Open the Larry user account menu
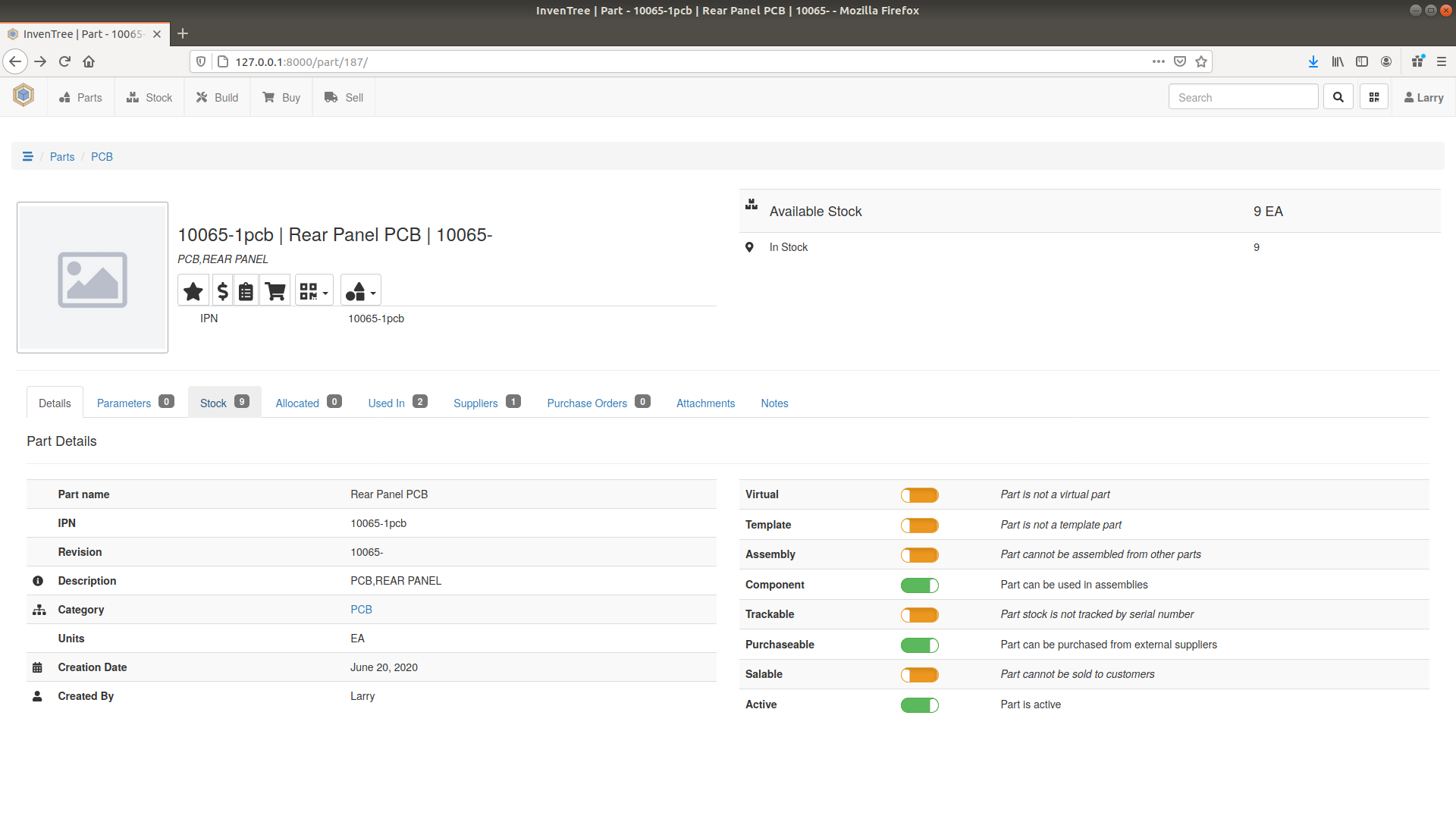The image size is (1456, 819). click(x=1423, y=97)
